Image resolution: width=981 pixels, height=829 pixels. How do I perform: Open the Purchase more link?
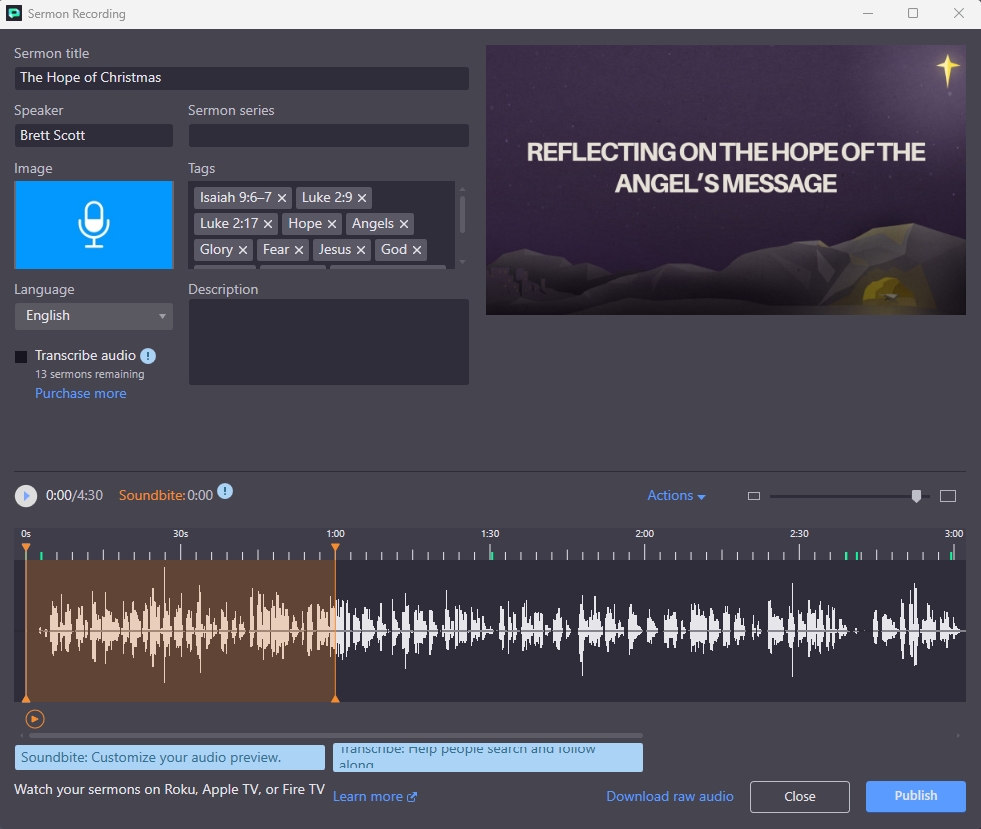click(x=81, y=394)
